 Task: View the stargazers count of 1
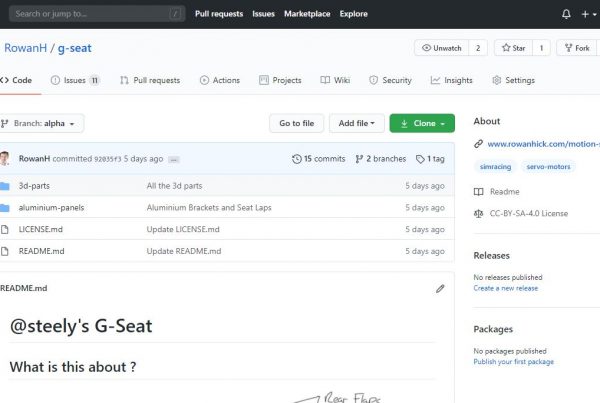[541, 48]
